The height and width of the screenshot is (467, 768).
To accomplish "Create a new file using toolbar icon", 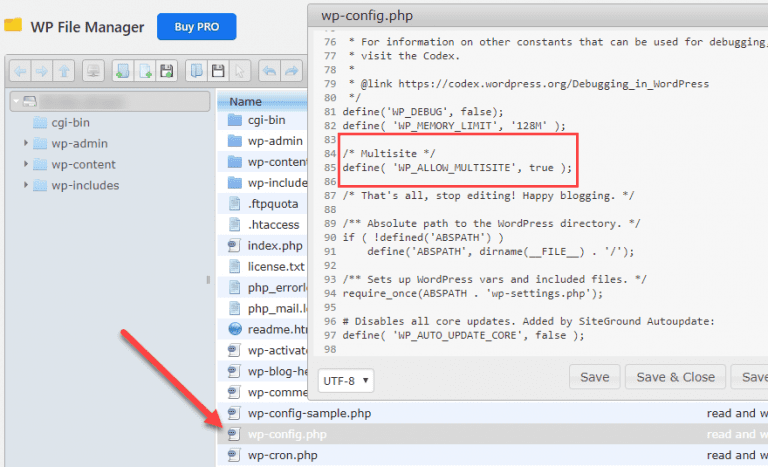I will coord(145,72).
